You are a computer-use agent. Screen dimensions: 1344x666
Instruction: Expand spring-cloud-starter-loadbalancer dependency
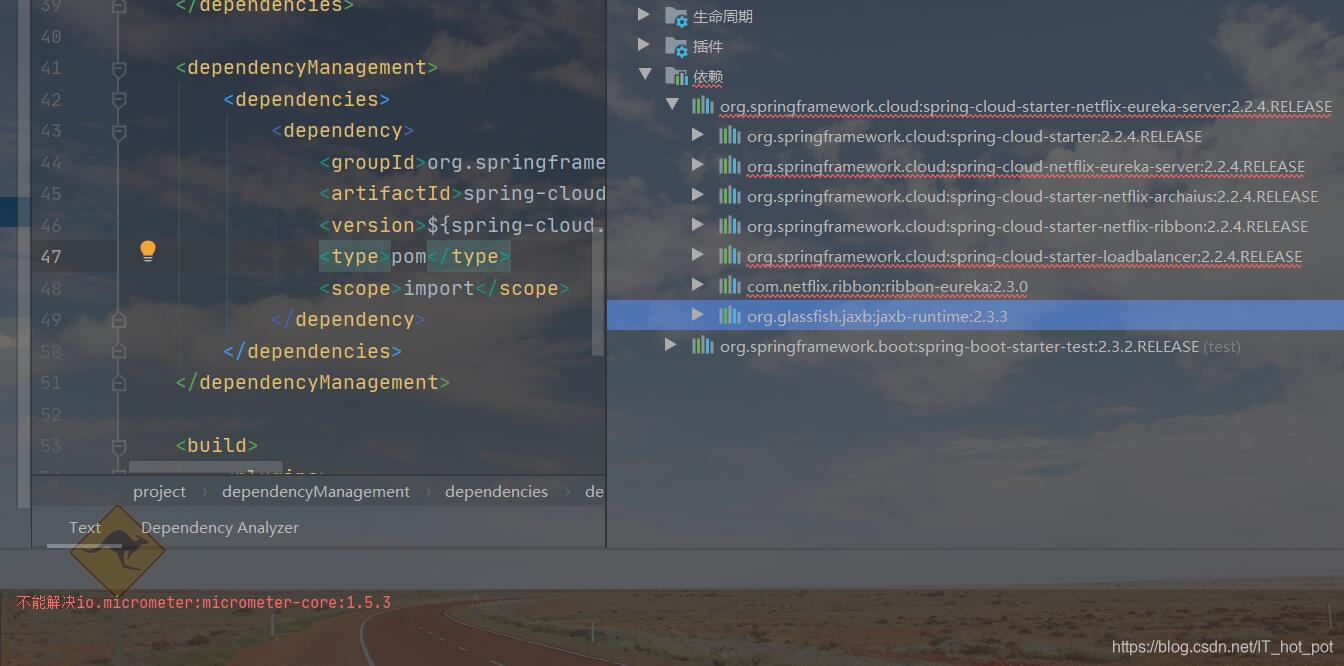click(x=698, y=255)
